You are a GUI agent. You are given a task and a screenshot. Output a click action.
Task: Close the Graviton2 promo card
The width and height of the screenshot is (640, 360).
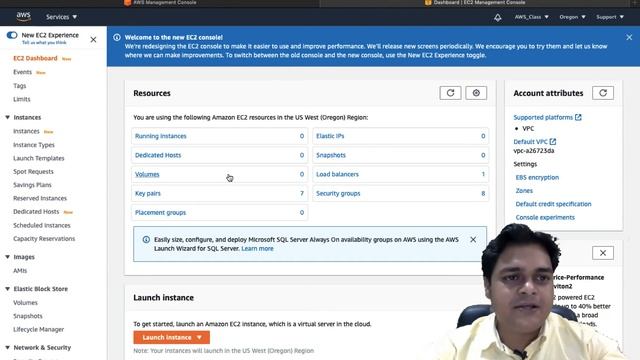(x=603, y=253)
